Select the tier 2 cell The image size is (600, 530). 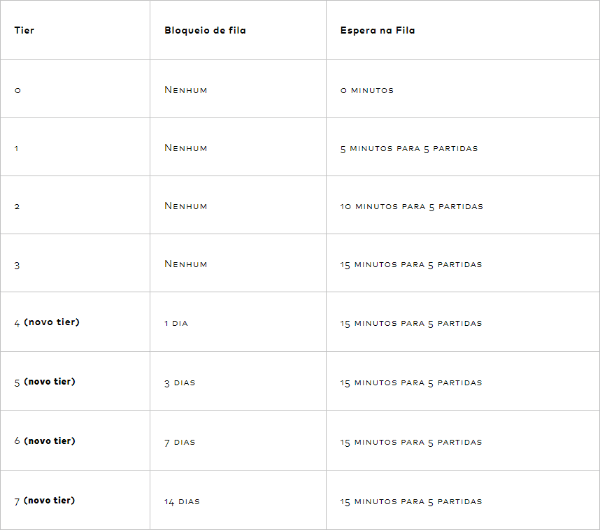[17, 206]
